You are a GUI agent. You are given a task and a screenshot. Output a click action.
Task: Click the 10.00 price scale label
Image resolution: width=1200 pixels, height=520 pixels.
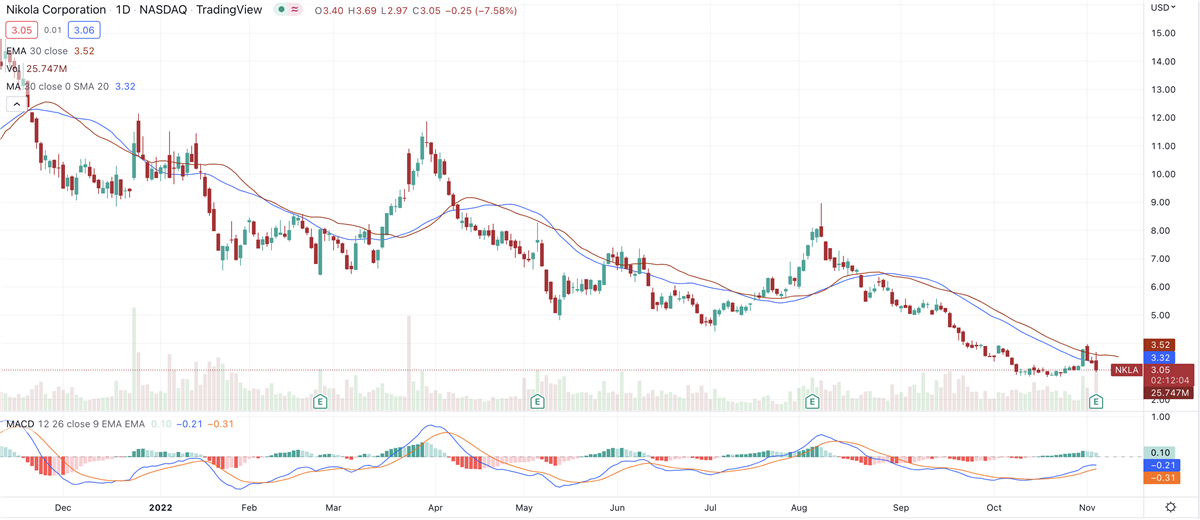tap(1161, 174)
